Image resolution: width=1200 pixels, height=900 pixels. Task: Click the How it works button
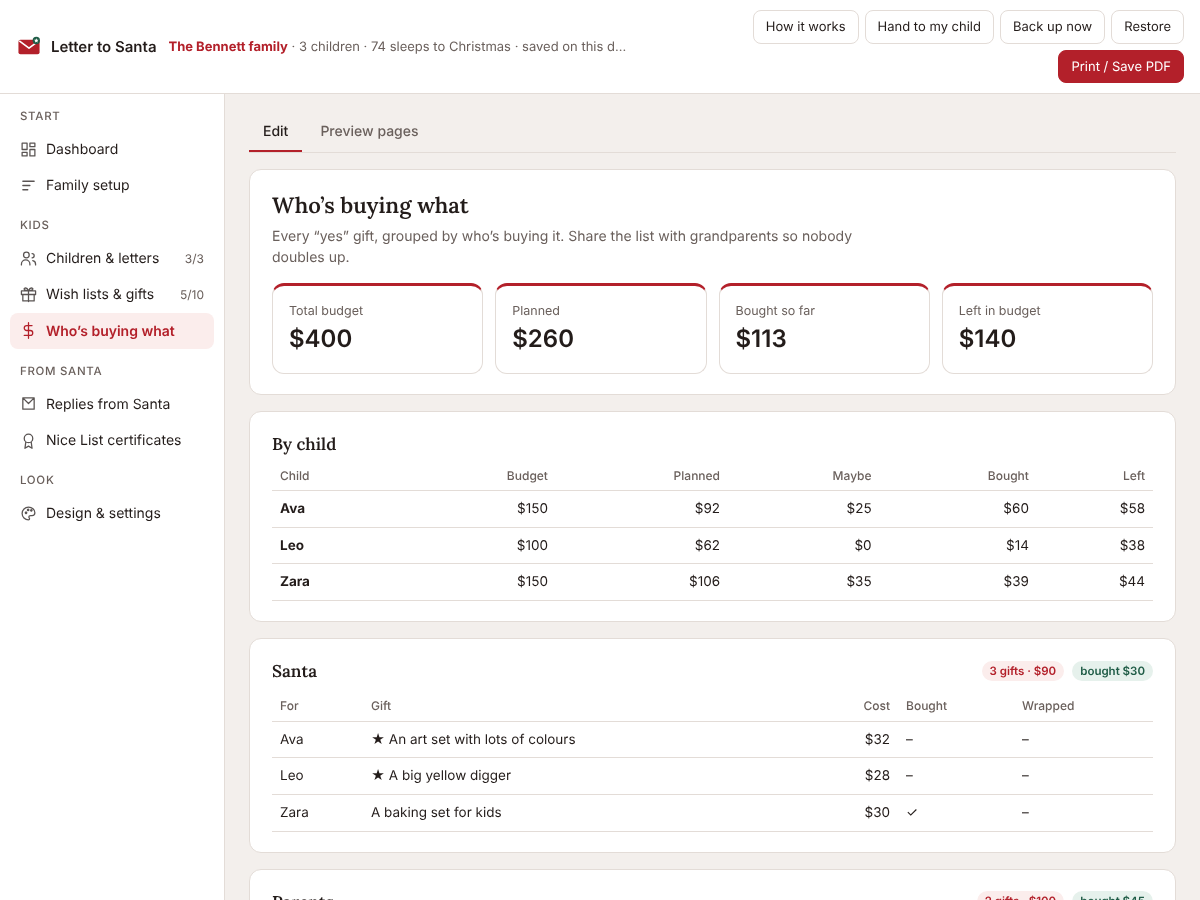[805, 27]
